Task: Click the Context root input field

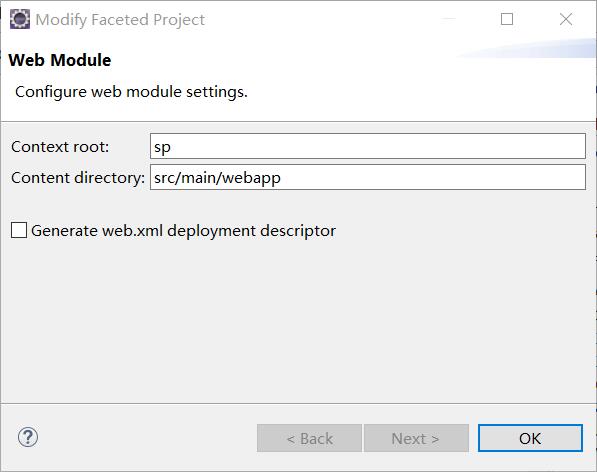Action: point(368,146)
